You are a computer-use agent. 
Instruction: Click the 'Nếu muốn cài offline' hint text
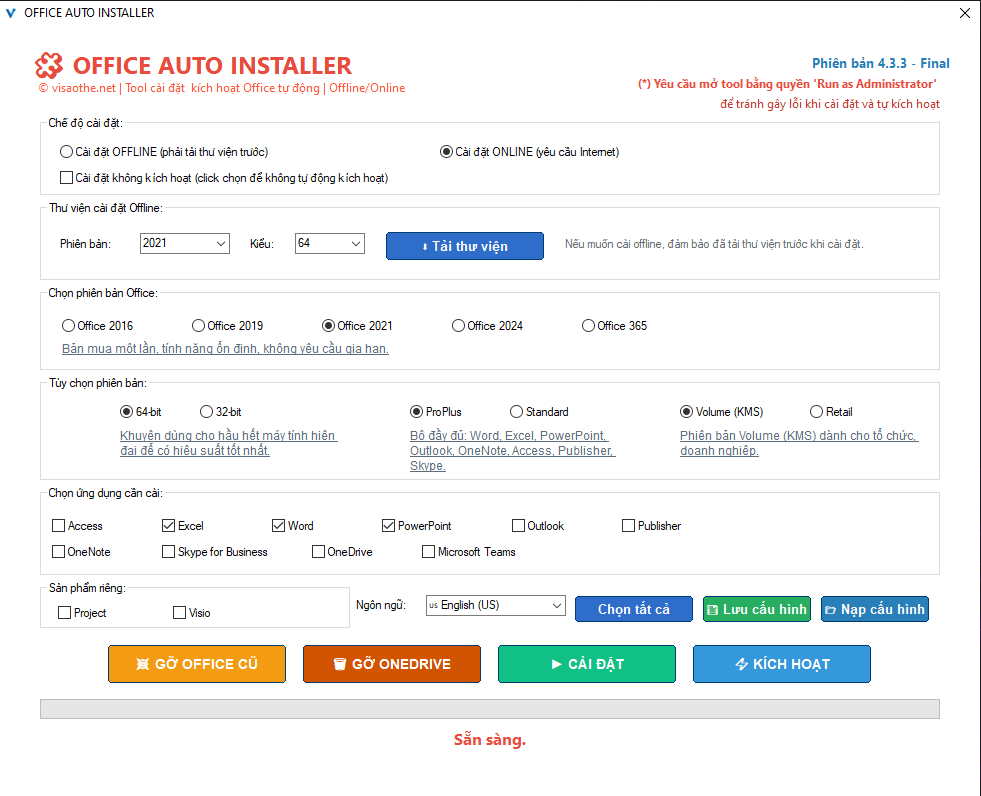point(714,244)
